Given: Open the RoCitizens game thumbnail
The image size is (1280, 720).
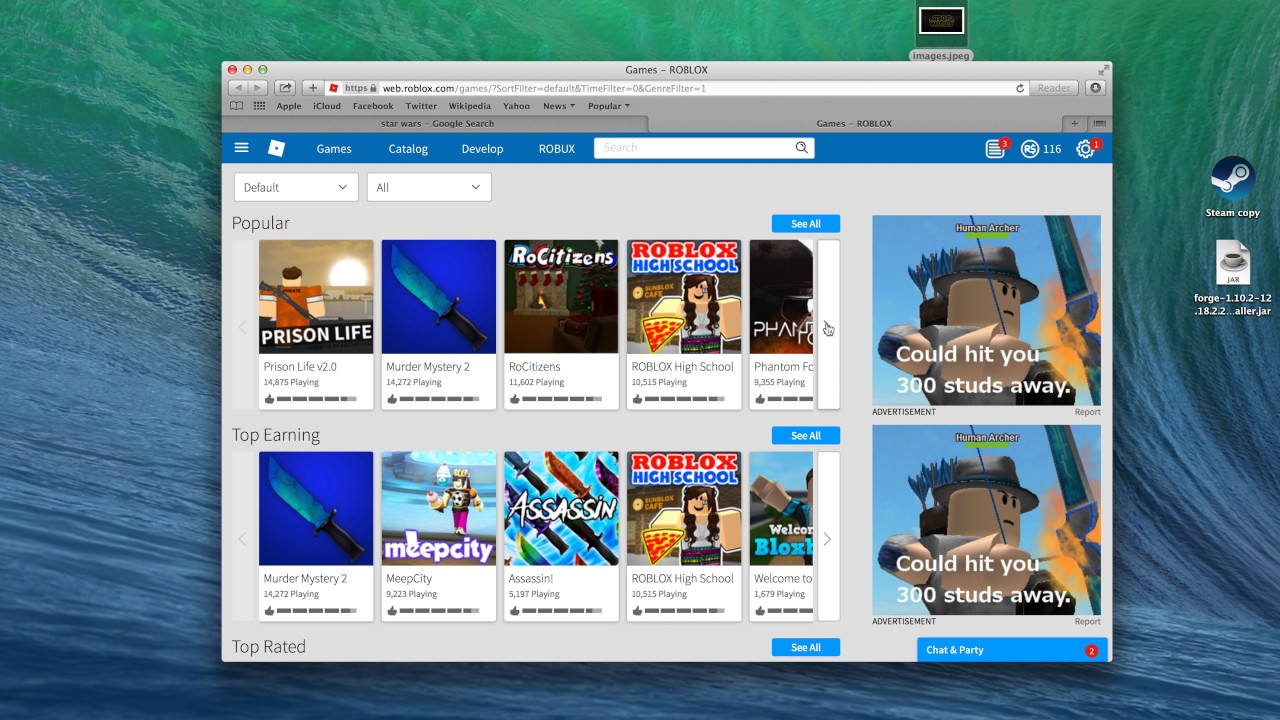Looking at the screenshot, I should [x=562, y=297].
